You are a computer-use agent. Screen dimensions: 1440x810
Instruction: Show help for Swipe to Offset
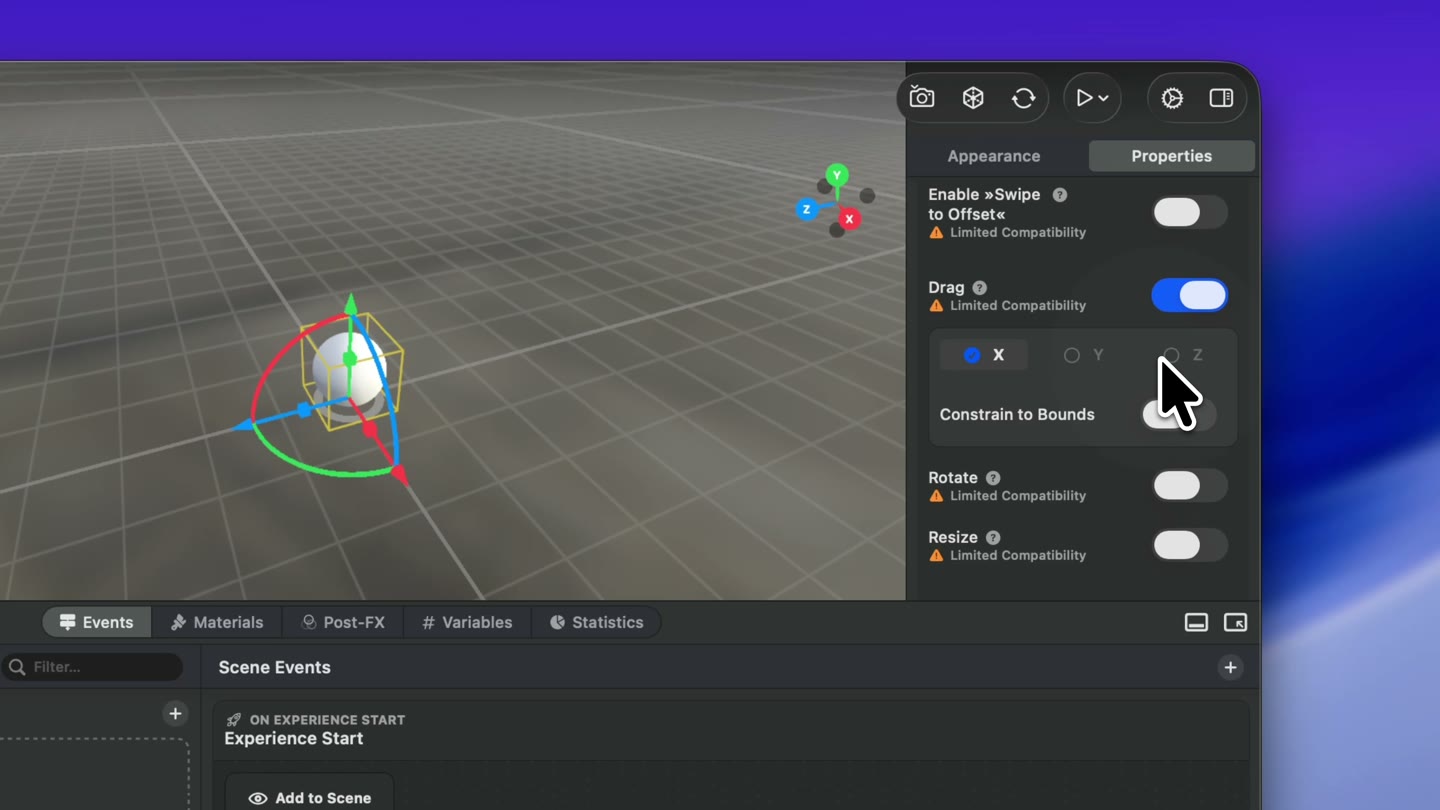(x=1060, y=195)
